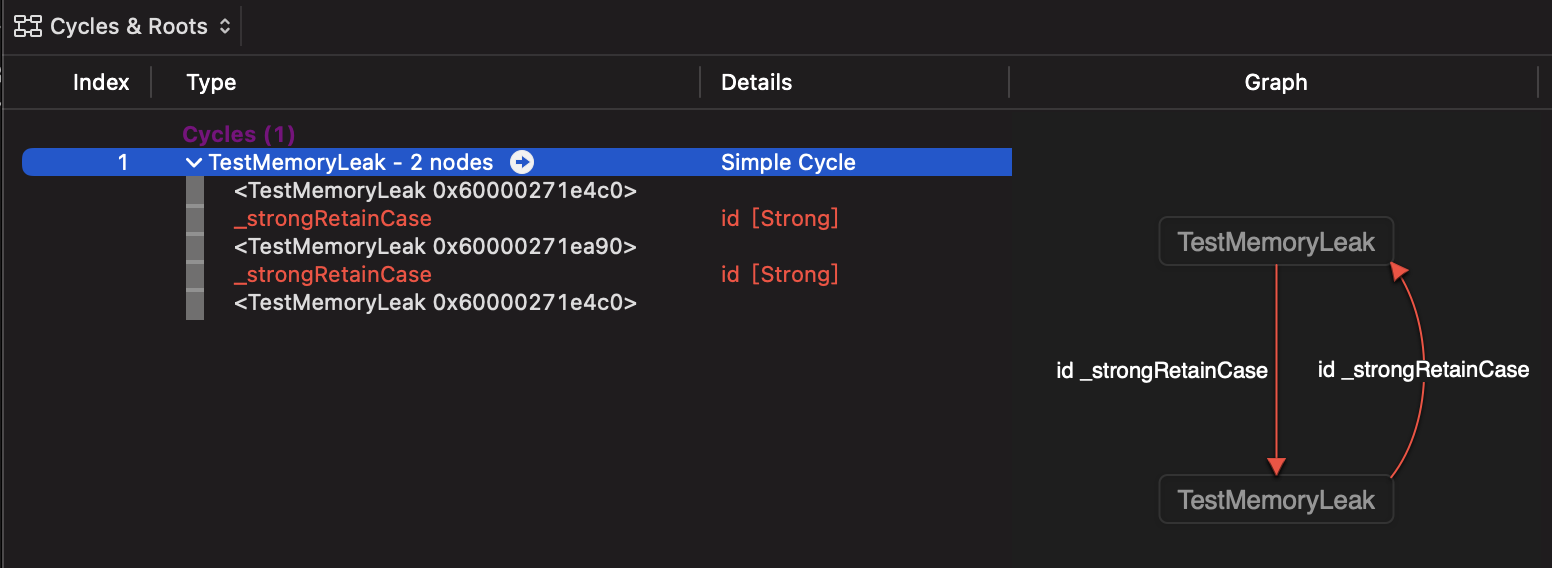Open the Cycles & Roots view dropdown

click(x=224, y=27)
